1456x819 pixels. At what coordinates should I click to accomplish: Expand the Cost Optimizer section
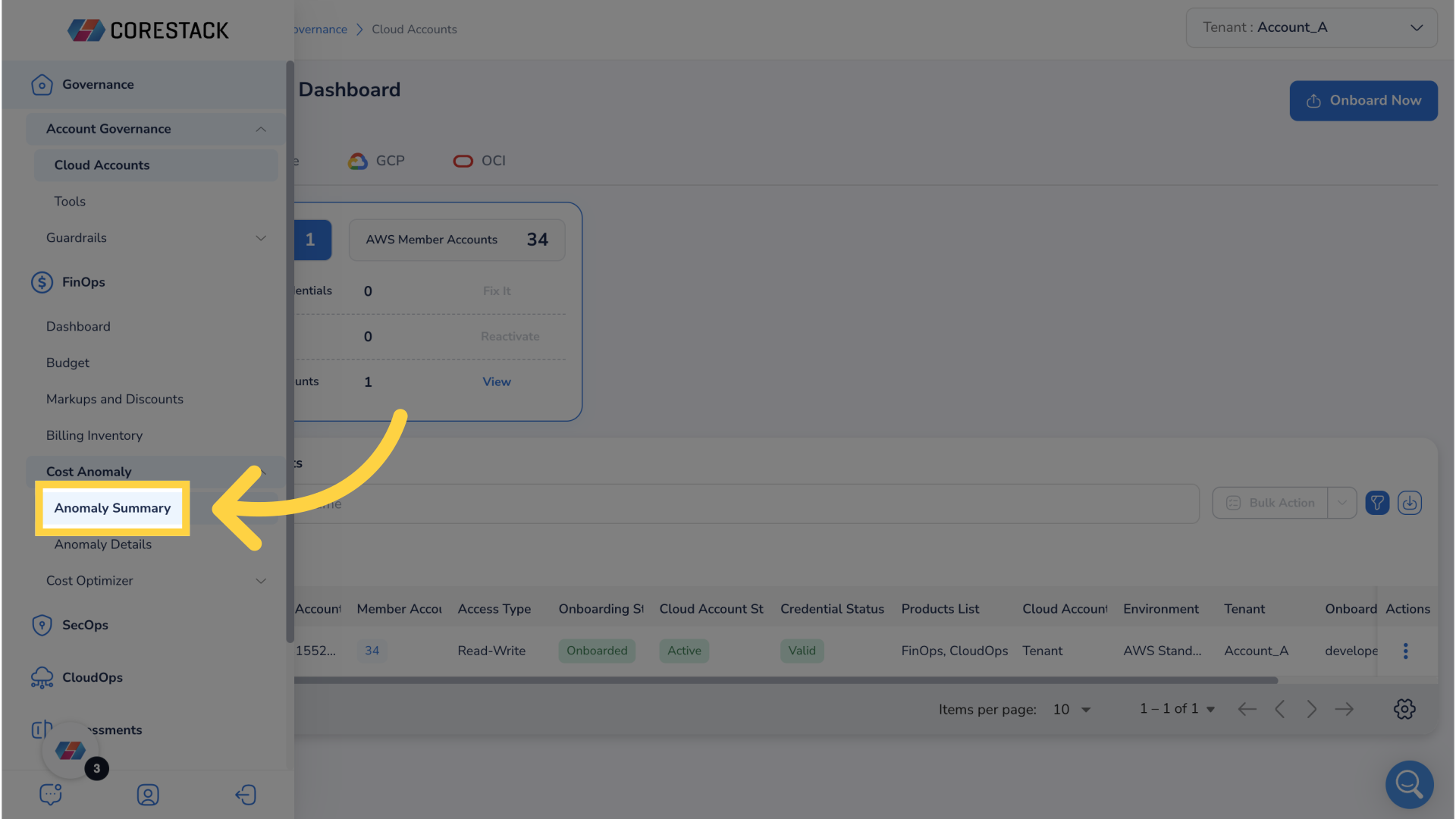(x=261, y=581)
